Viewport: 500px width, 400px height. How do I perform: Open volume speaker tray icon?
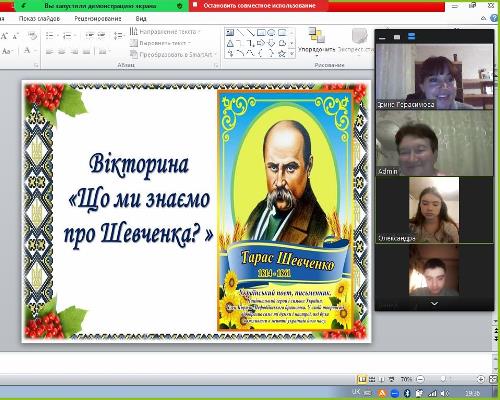pos(445,393)
